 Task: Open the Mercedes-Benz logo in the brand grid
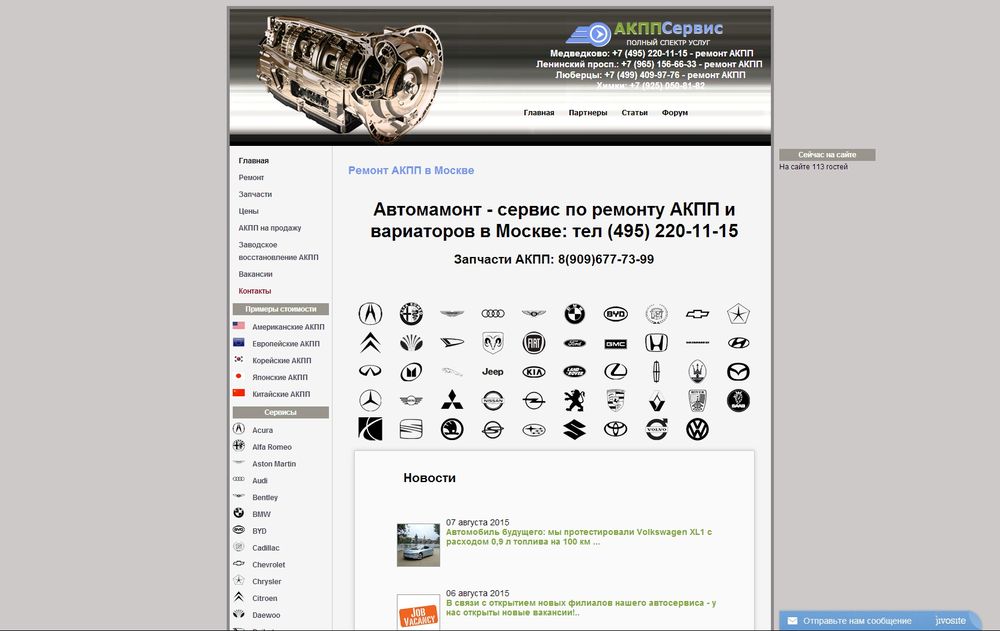pos(370,400)
